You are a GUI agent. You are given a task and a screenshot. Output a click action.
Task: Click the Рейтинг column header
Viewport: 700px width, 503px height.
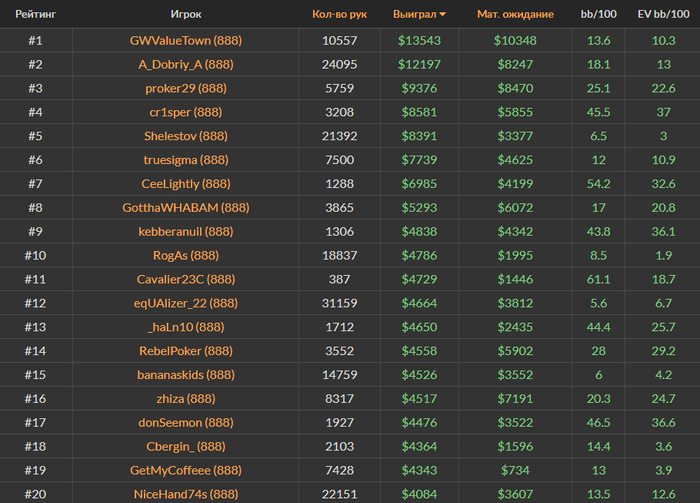coord(36,14)
